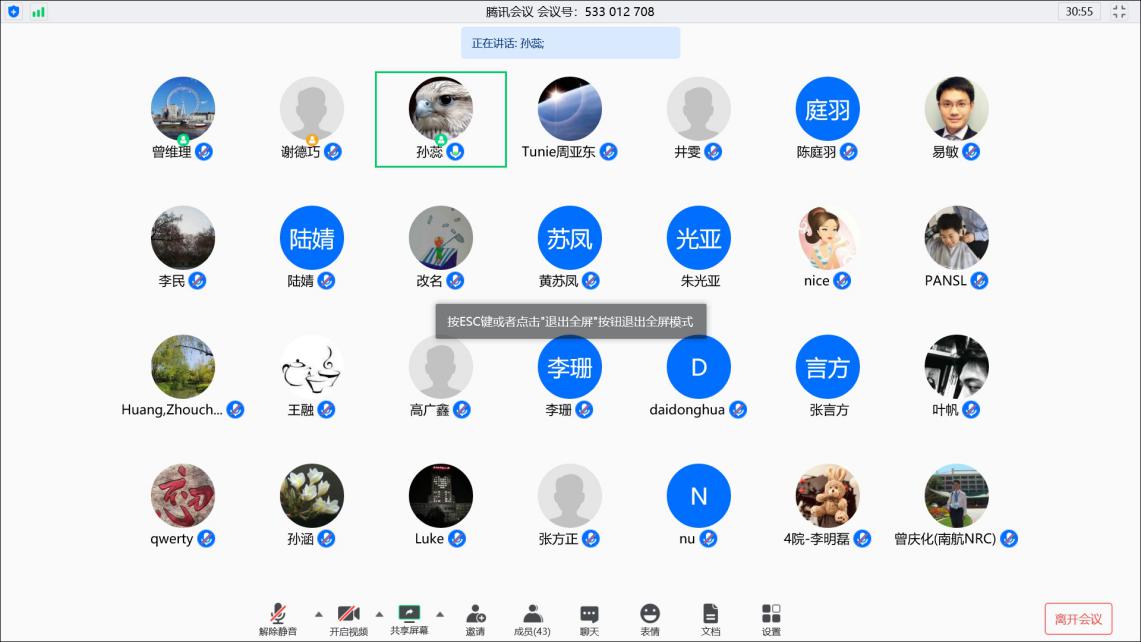Open the 成员(43) members list

click(x=532, y=615)
